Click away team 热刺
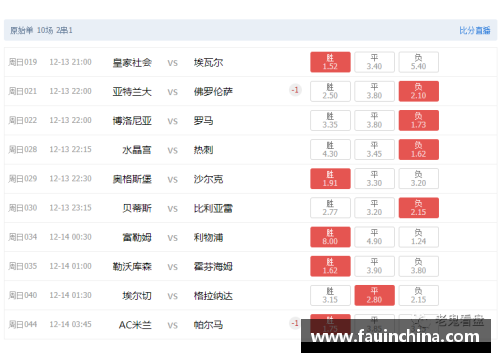 [x=203, y=150]
